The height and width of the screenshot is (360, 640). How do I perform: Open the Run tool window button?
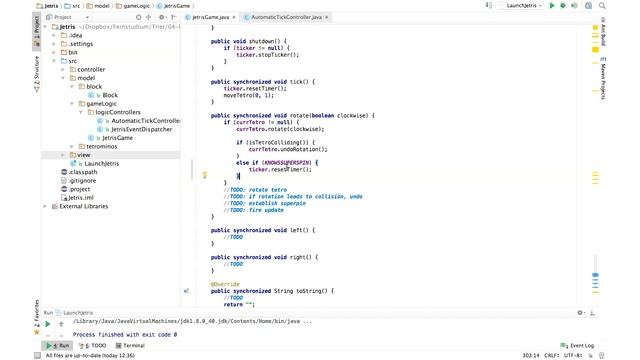click(57, 346)
